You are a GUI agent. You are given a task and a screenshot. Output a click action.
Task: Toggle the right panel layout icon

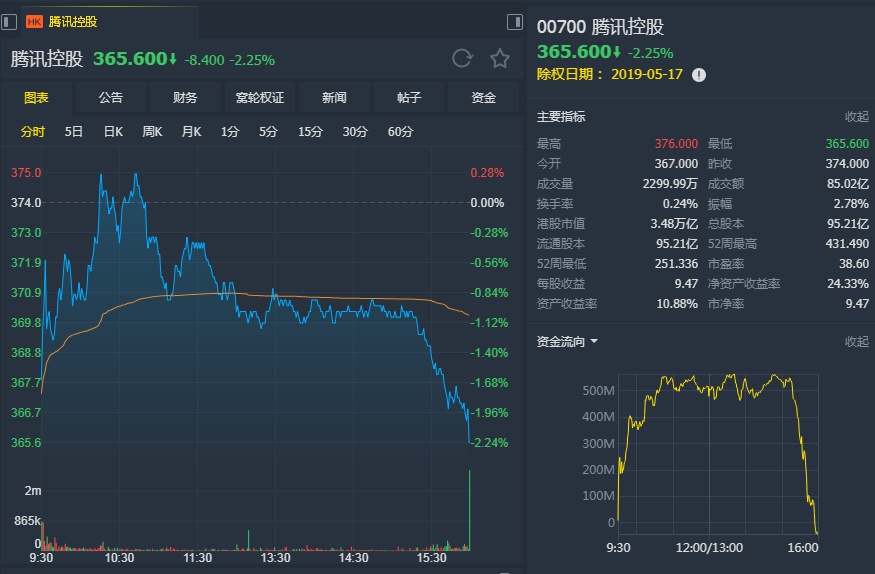click(x=515, y=22)
